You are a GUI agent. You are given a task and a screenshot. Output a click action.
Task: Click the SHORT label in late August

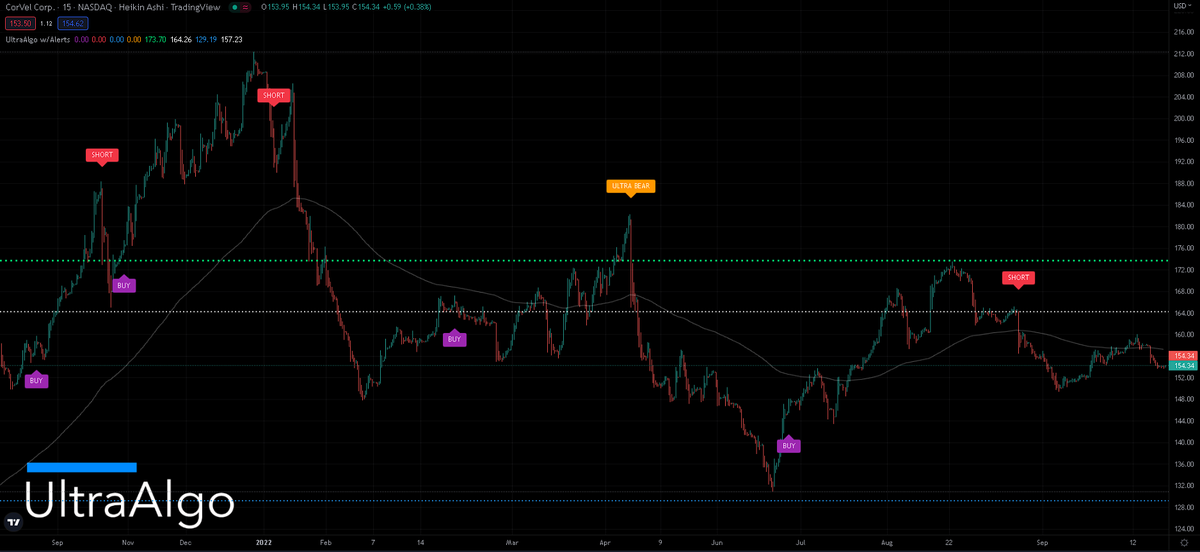click(1018, 277)
